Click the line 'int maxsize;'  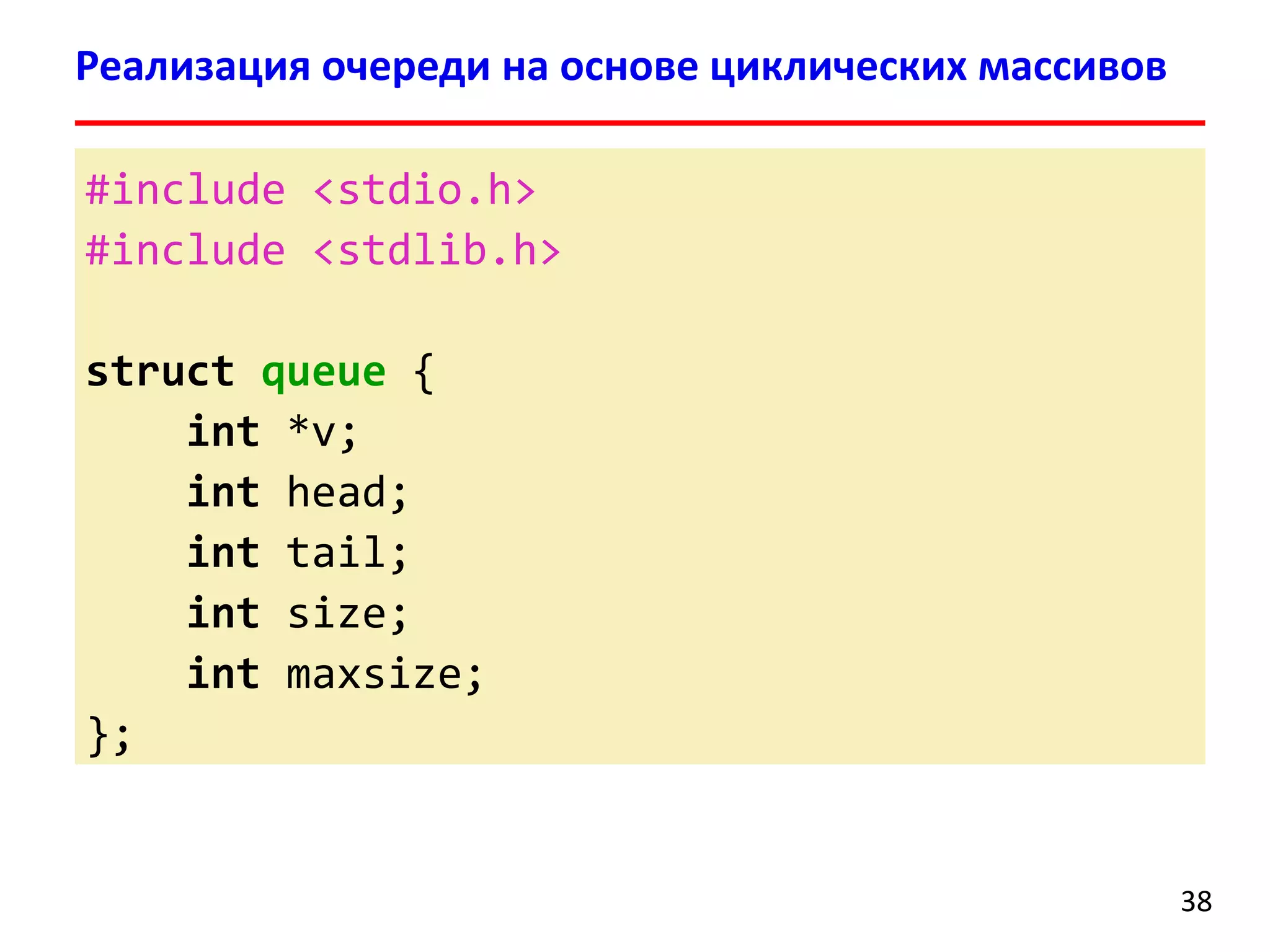click(335, 674)
